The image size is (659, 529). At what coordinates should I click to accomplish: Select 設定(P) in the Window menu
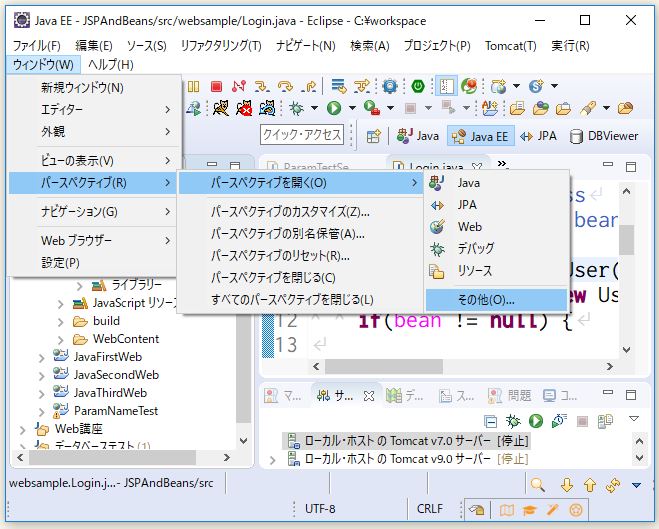tap(95, 263)
